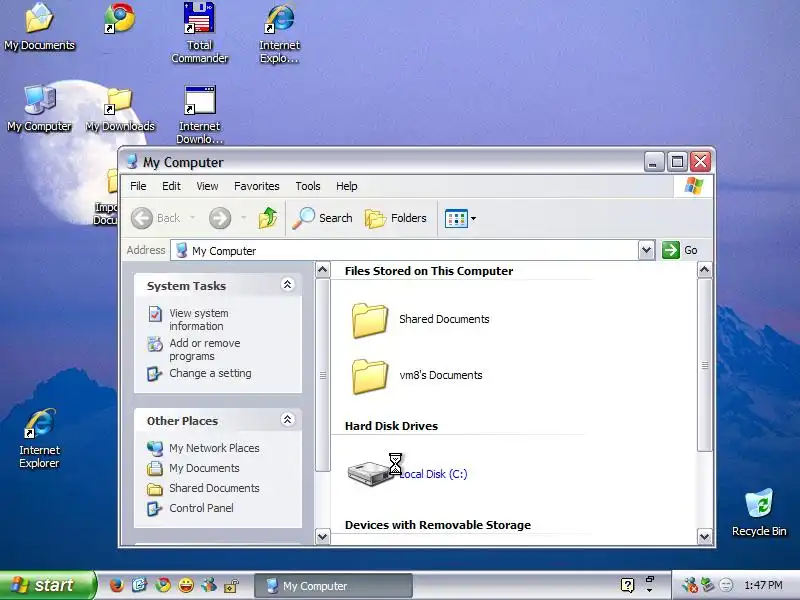Screen dimensions: 800x600
Task: Open the Favorites menu
Action: (x=257, y=186)
